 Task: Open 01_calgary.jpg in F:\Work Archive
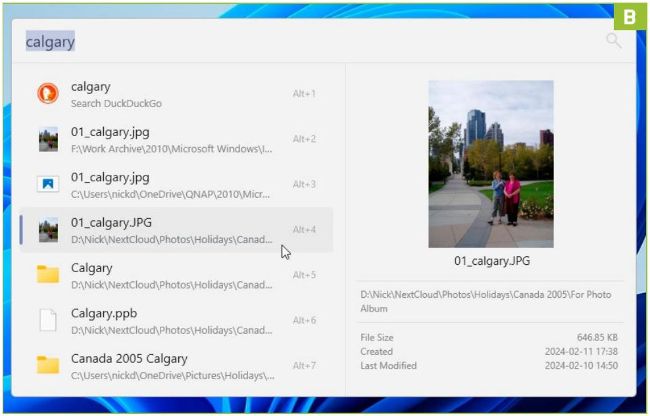(x=176, y=139)
